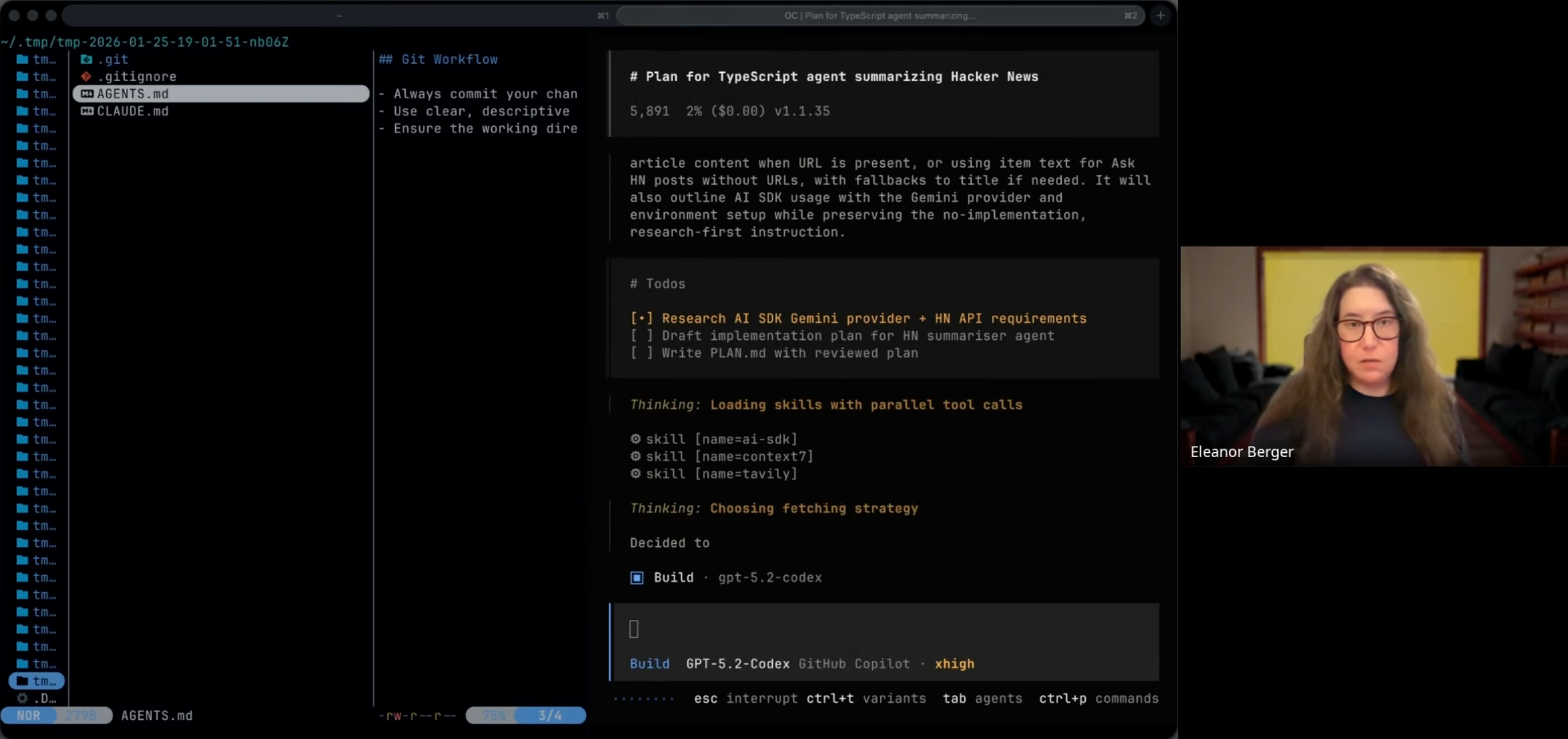1568x739 pixels.
Task: Click the .gitignore diamond icon
Action: [87, 76]
